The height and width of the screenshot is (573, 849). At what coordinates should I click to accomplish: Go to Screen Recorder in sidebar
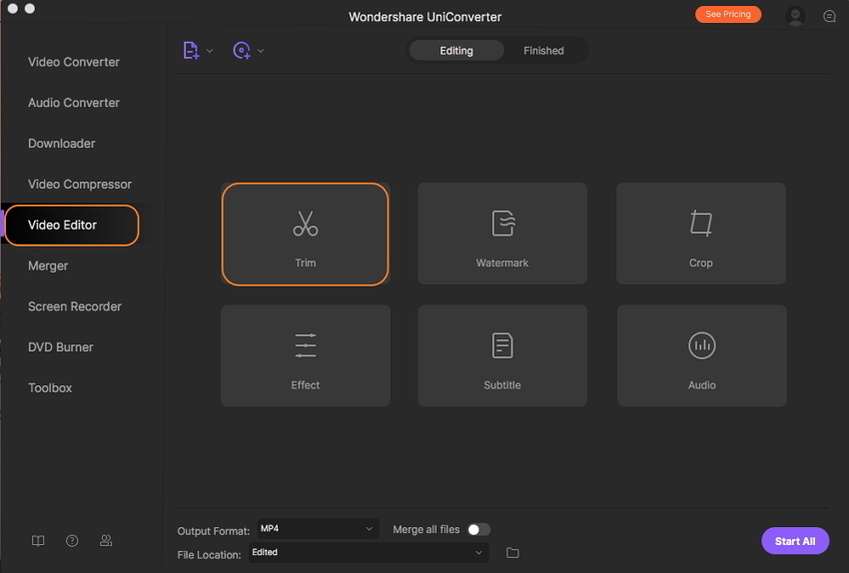(x=75, y=307)
